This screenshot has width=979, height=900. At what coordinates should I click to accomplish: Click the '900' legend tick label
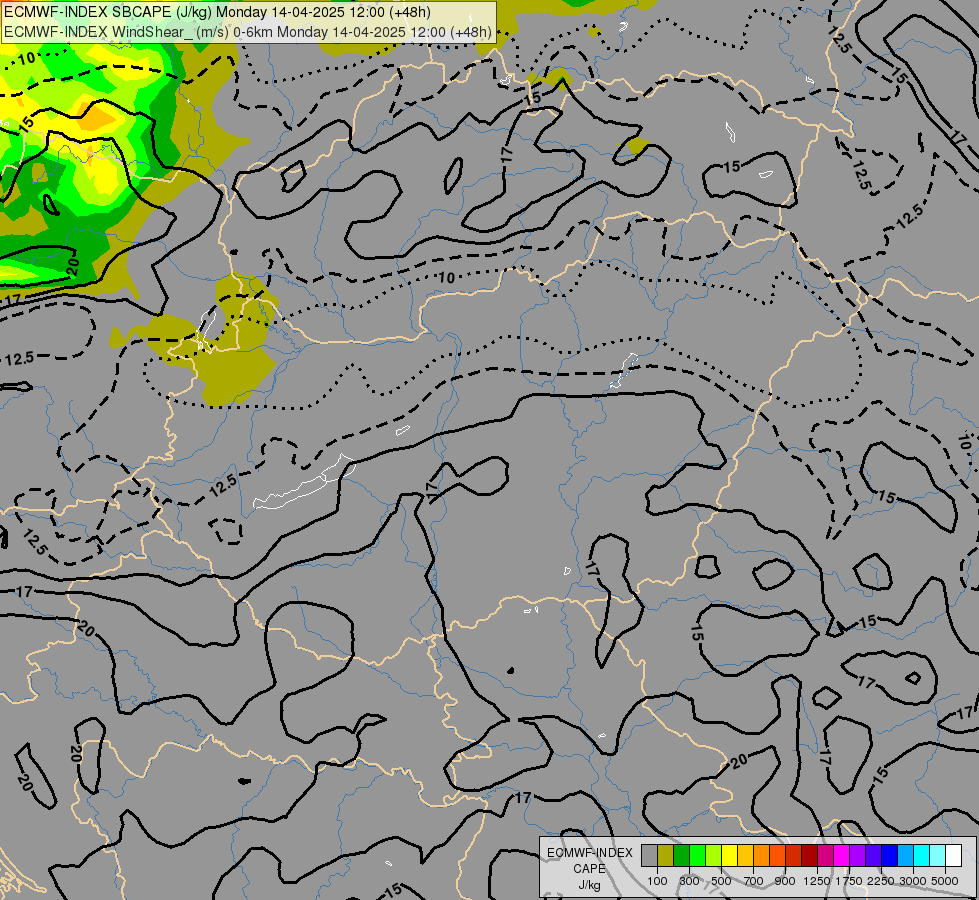(785, 881)
